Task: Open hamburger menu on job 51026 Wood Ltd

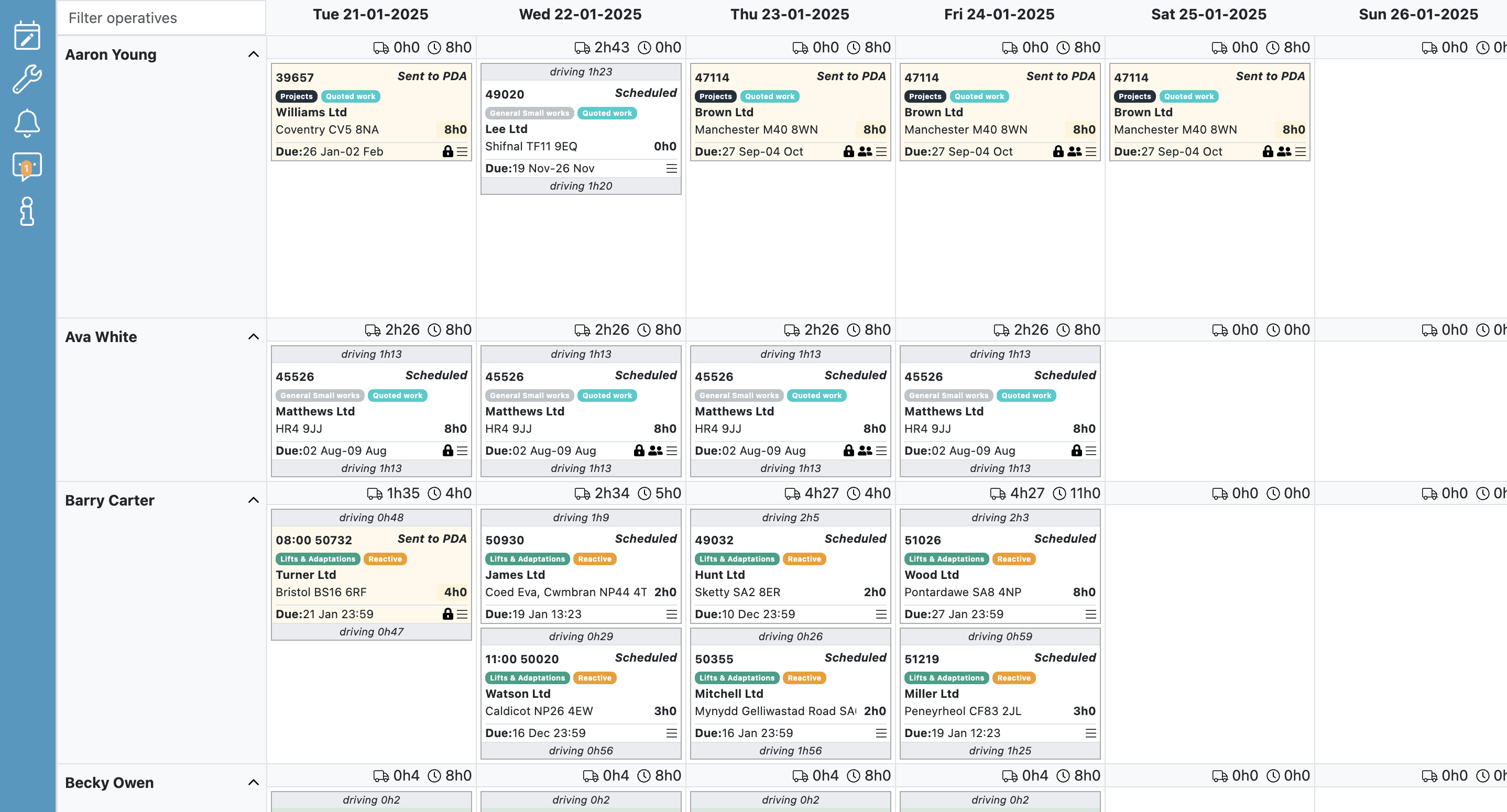Action: click(1090, 615)
